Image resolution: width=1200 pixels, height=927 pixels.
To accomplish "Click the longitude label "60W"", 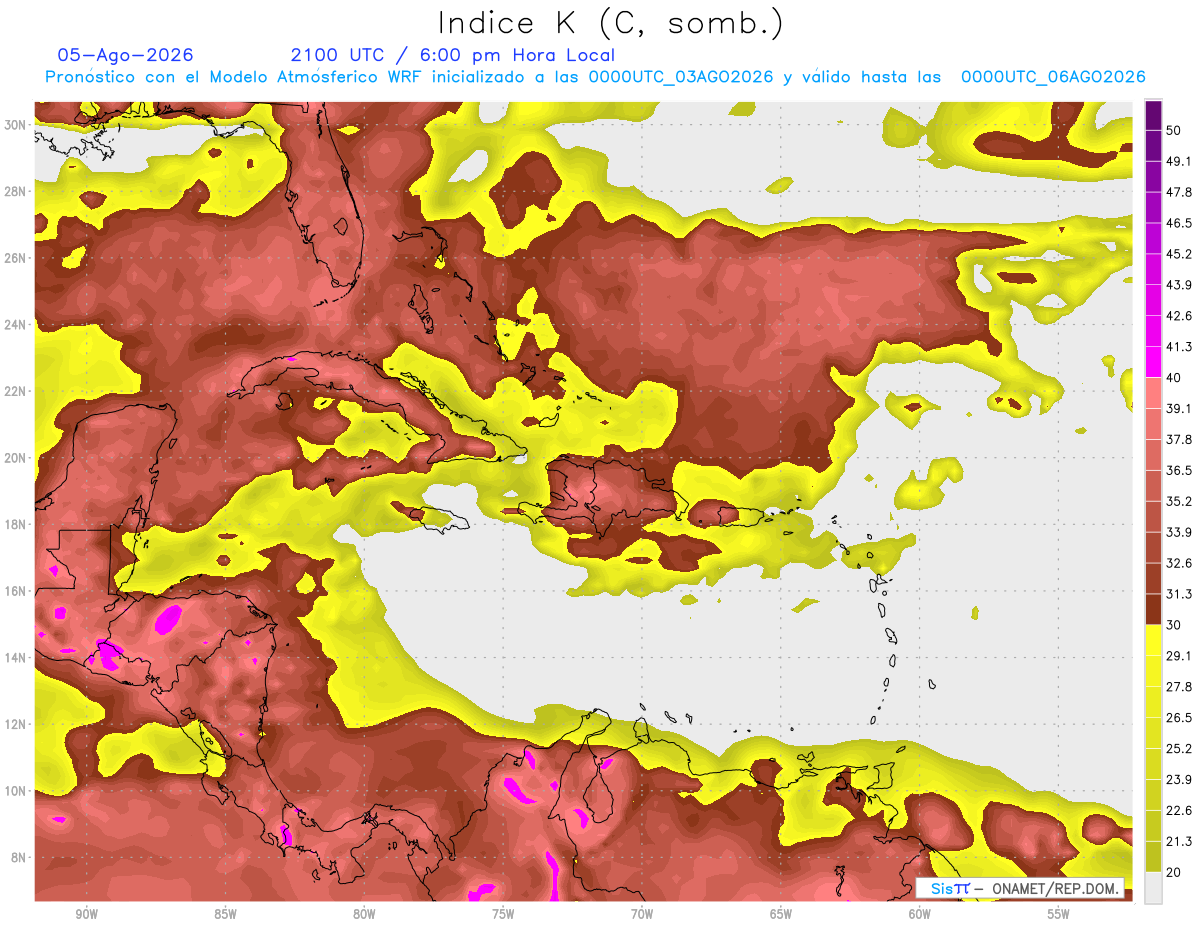I will pos(920,914).
